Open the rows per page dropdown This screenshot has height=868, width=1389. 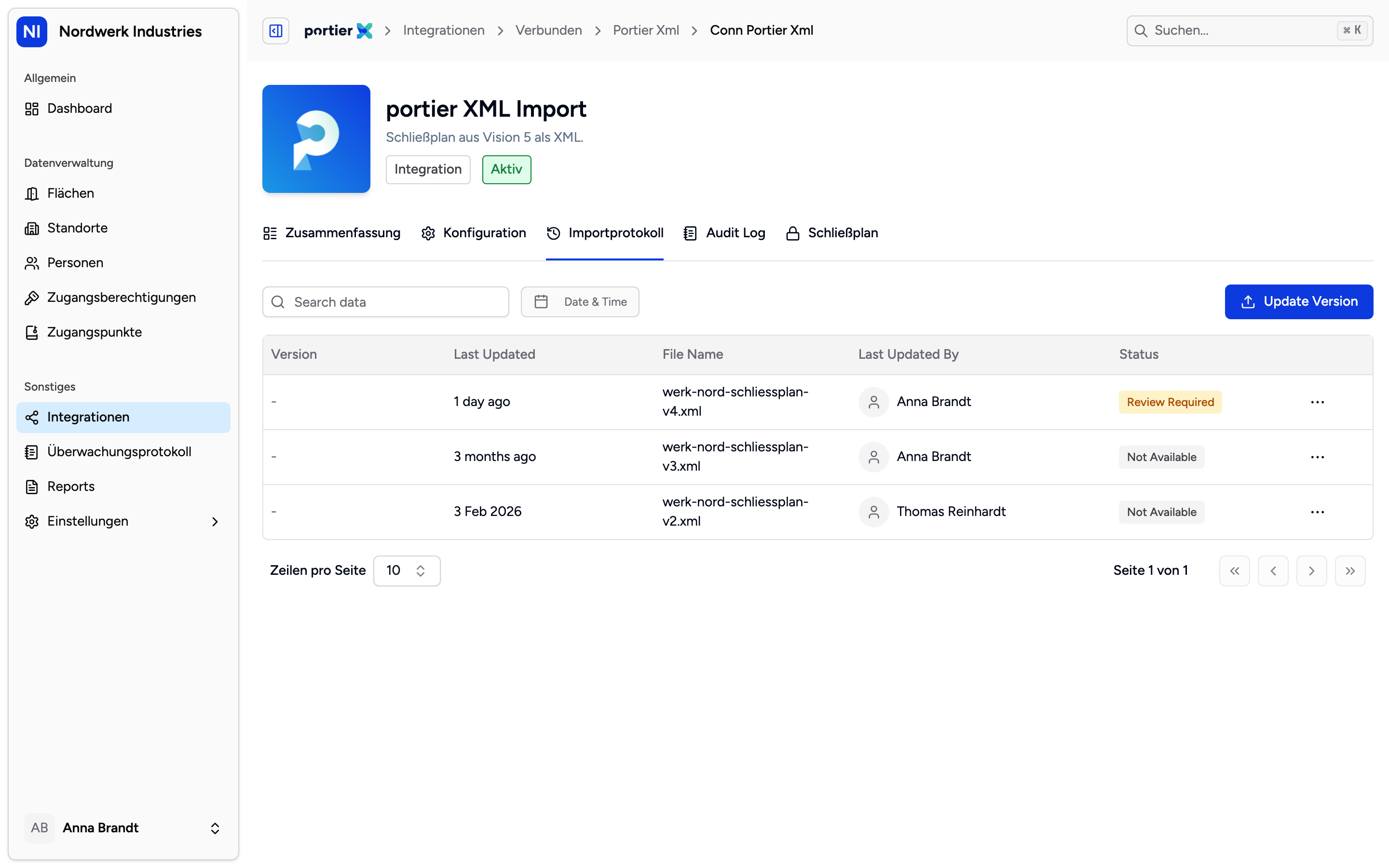(x=407, y=570)
